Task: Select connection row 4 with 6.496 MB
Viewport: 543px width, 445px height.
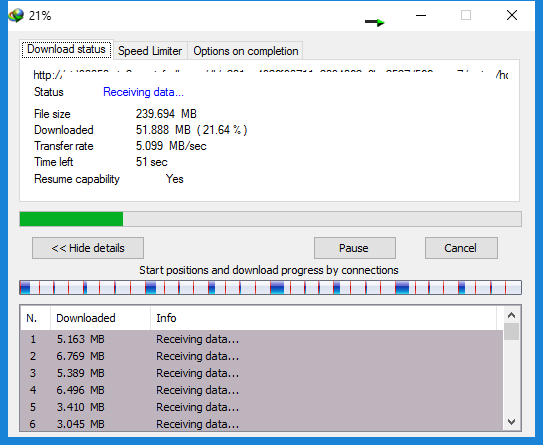Action: [261, 390]
